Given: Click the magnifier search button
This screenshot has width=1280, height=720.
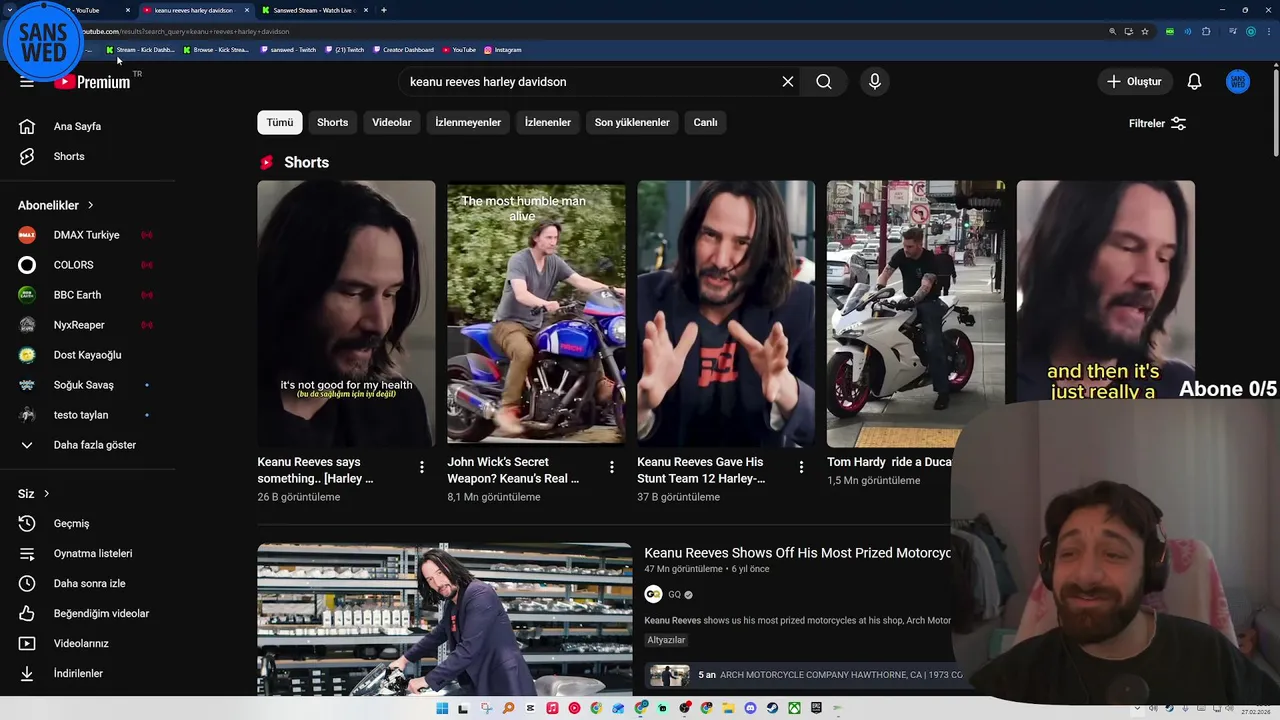Looking at the screenshot, I should coord(824,82).
